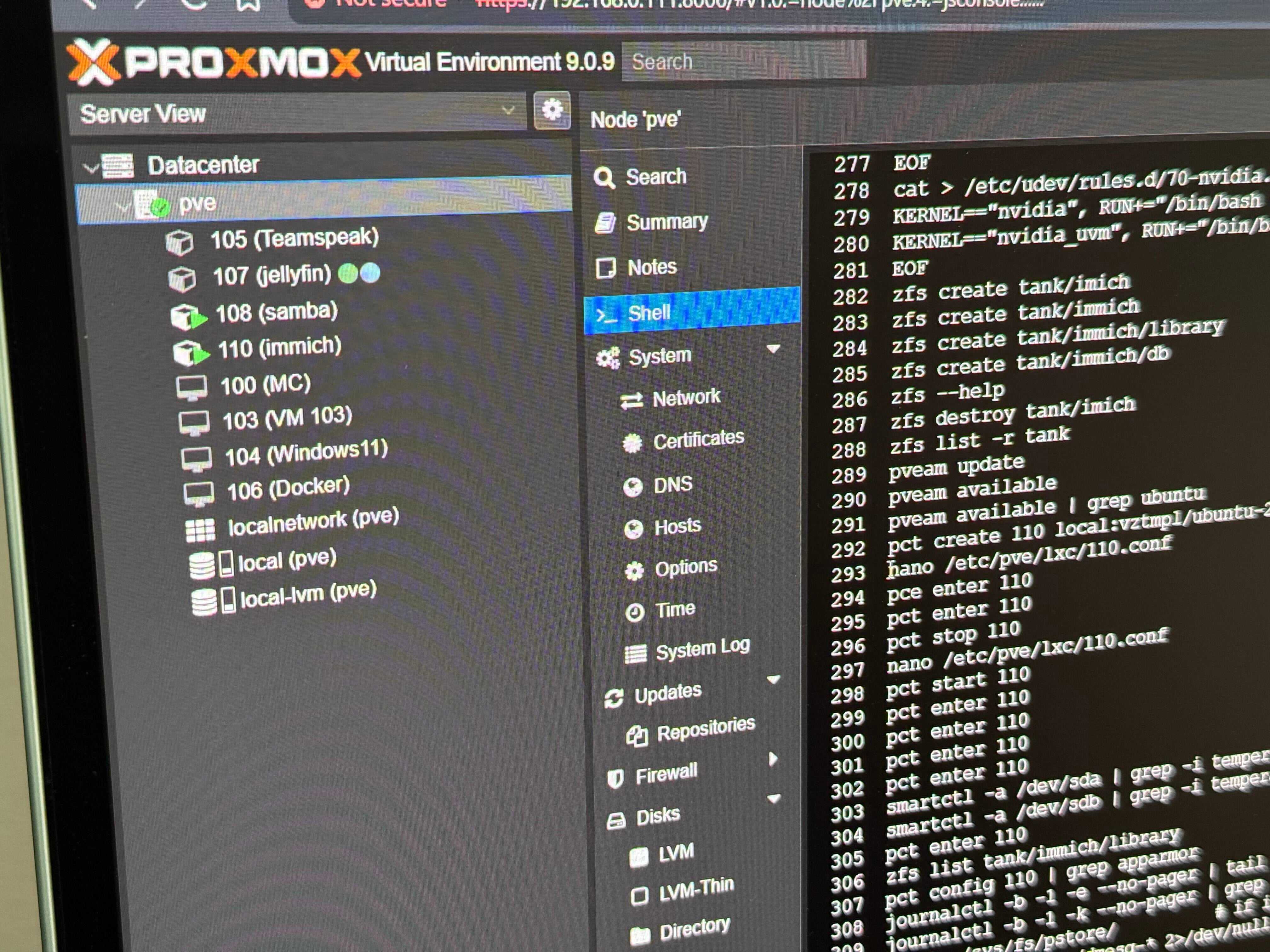Click the Repositories icon
This screenshot has height=952, width=1270.
637,736
